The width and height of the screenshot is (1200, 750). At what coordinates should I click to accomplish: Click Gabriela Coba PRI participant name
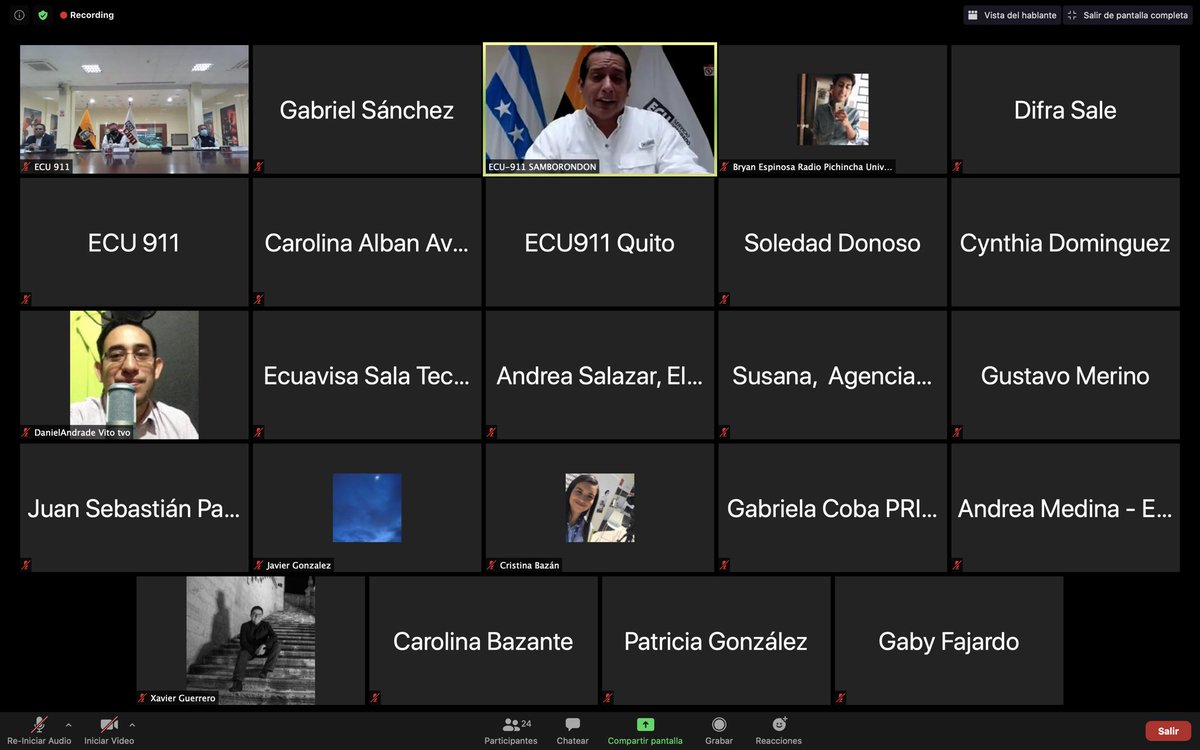[x=832, y=509]
